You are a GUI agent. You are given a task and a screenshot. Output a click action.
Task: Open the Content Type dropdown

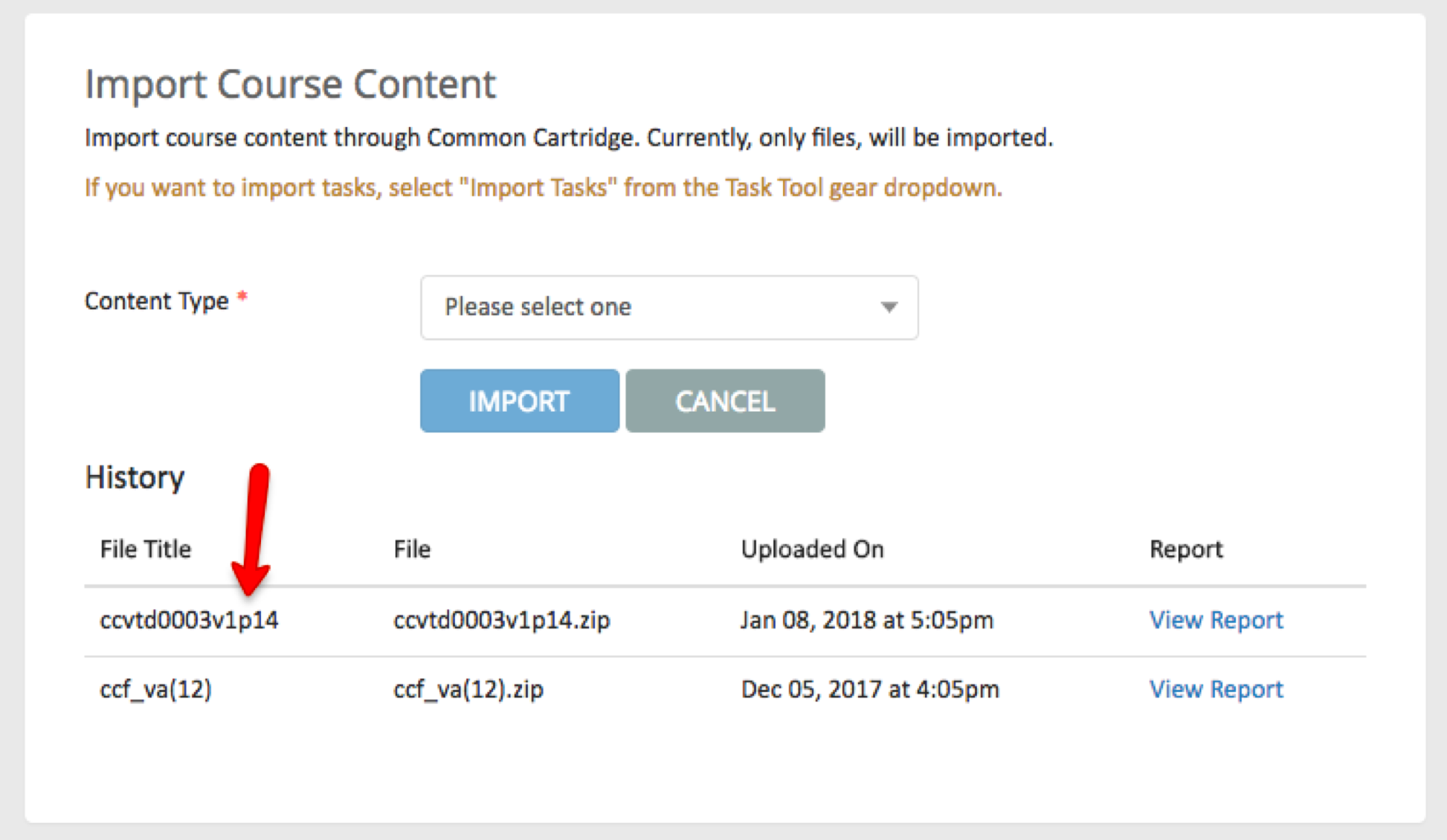(x=669, y=307)
